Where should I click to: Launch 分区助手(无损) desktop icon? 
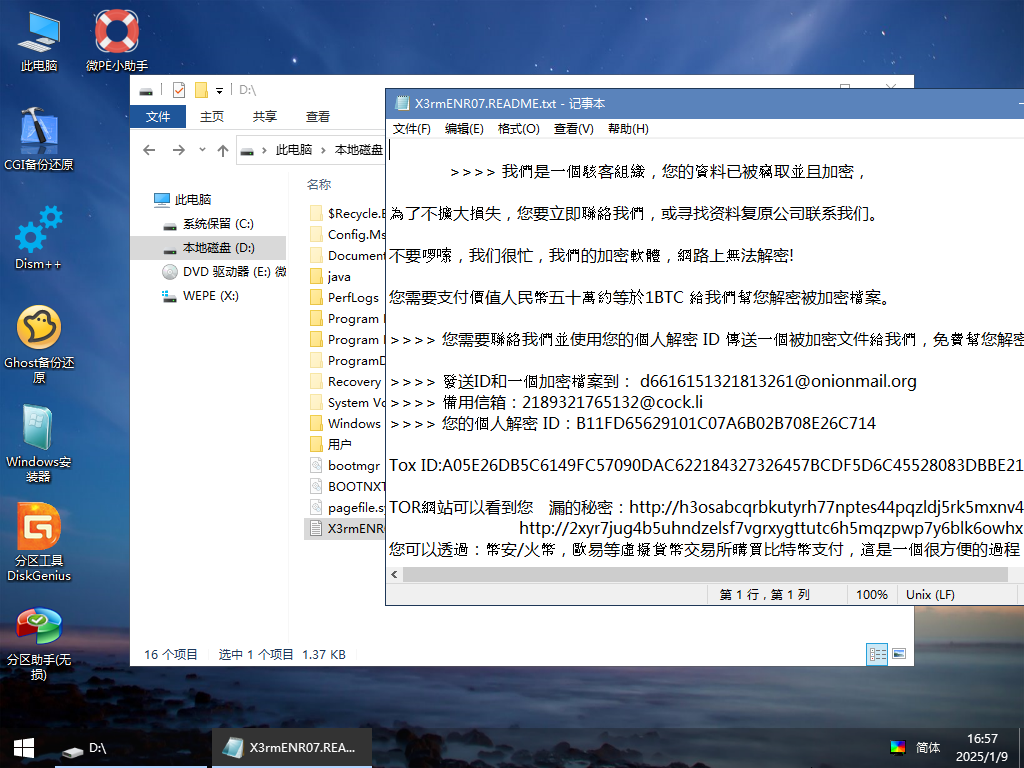pos(39,643)
